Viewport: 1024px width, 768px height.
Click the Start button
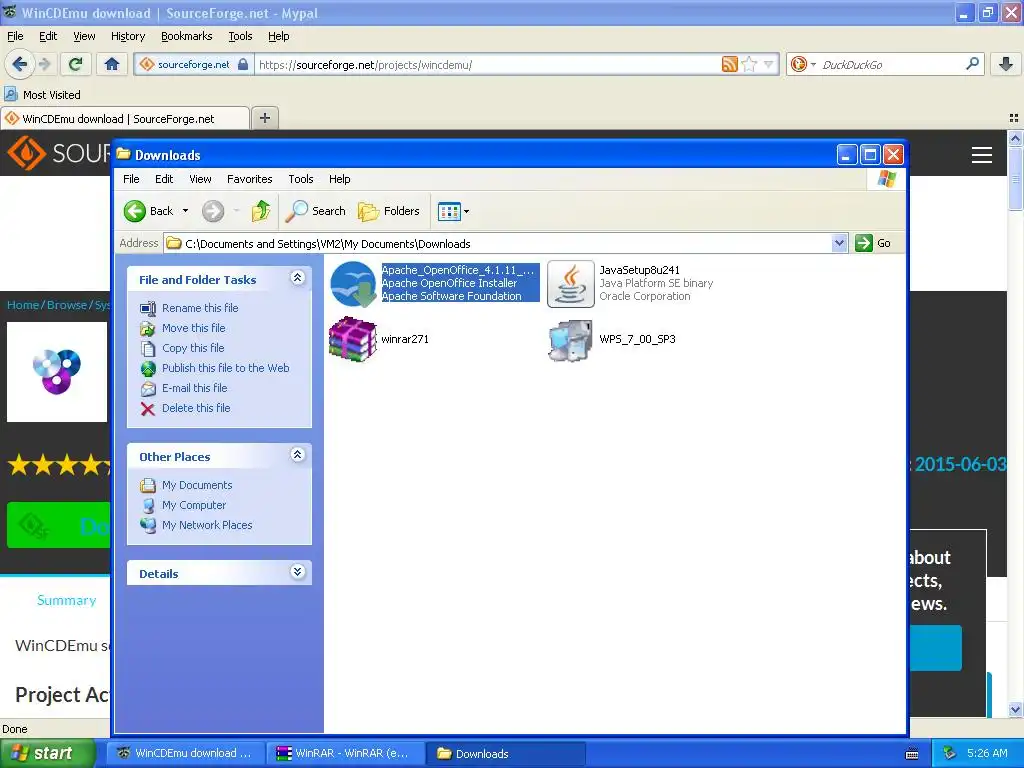click(47, 753)
